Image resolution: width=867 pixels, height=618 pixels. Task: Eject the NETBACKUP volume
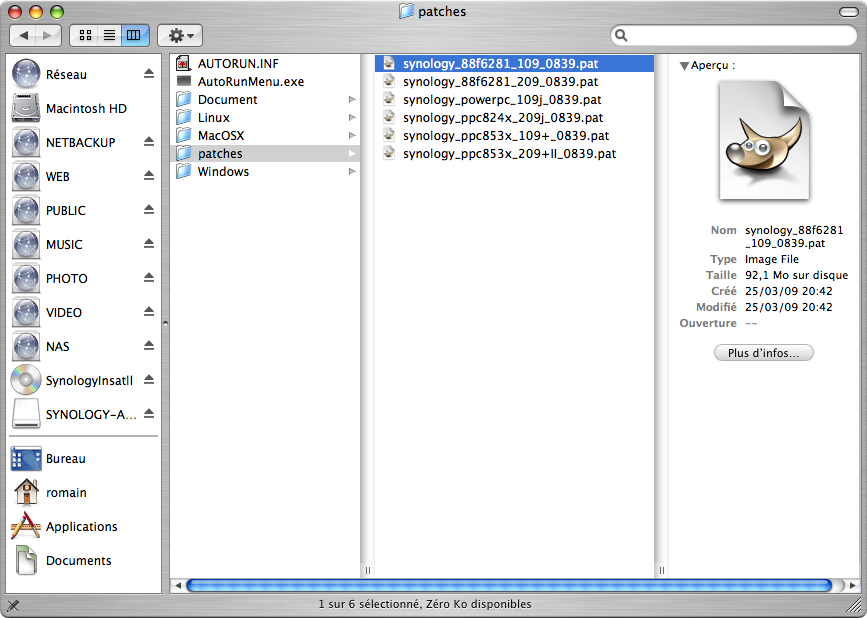point(149,142)
